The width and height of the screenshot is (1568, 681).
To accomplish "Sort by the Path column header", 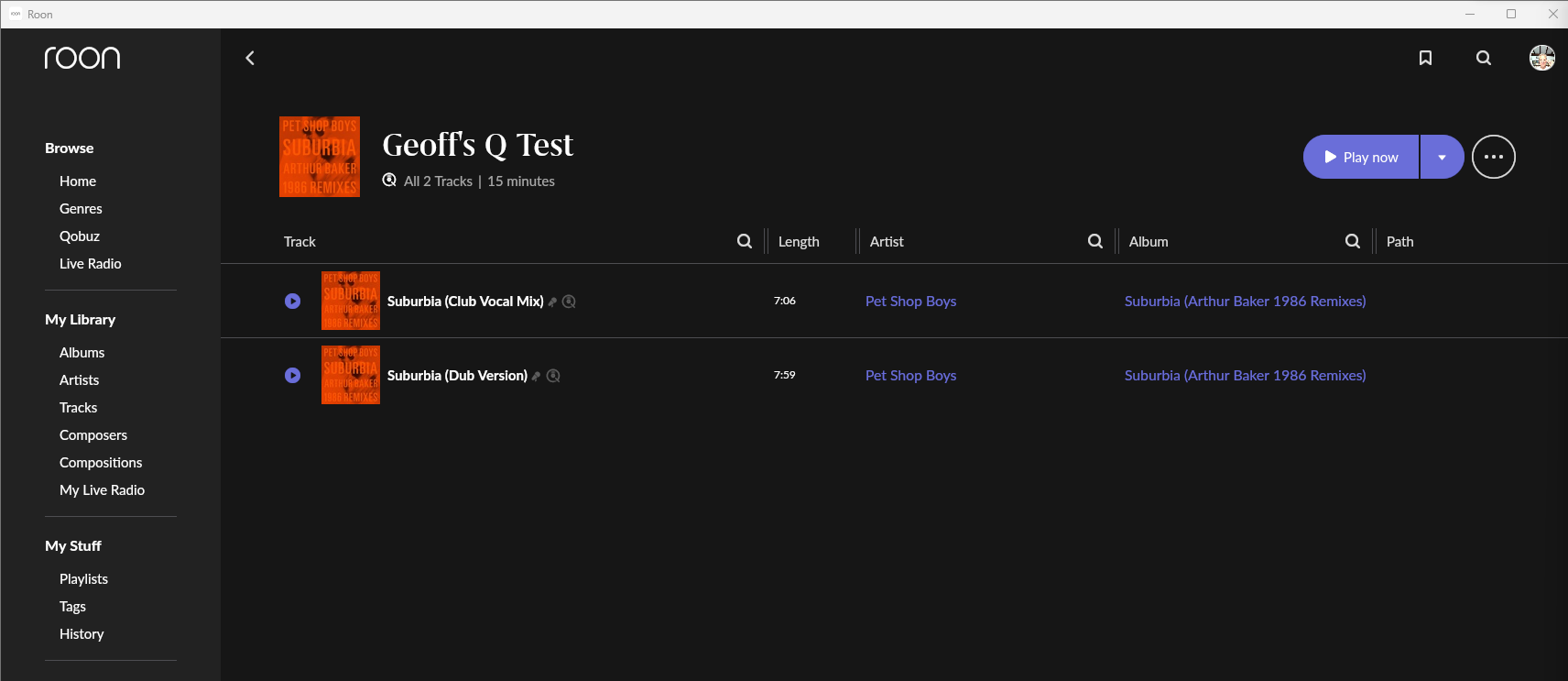I will (1400, 242).
